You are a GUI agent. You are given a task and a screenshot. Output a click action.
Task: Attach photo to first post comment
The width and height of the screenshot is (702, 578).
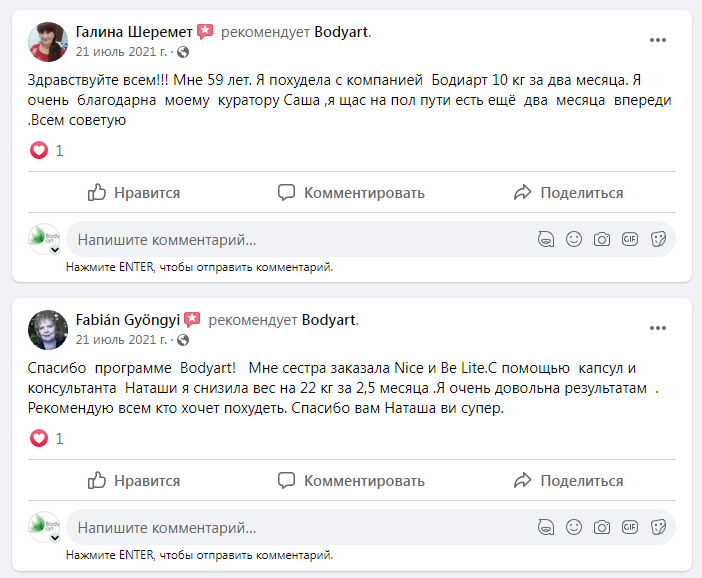pos(602,239)
